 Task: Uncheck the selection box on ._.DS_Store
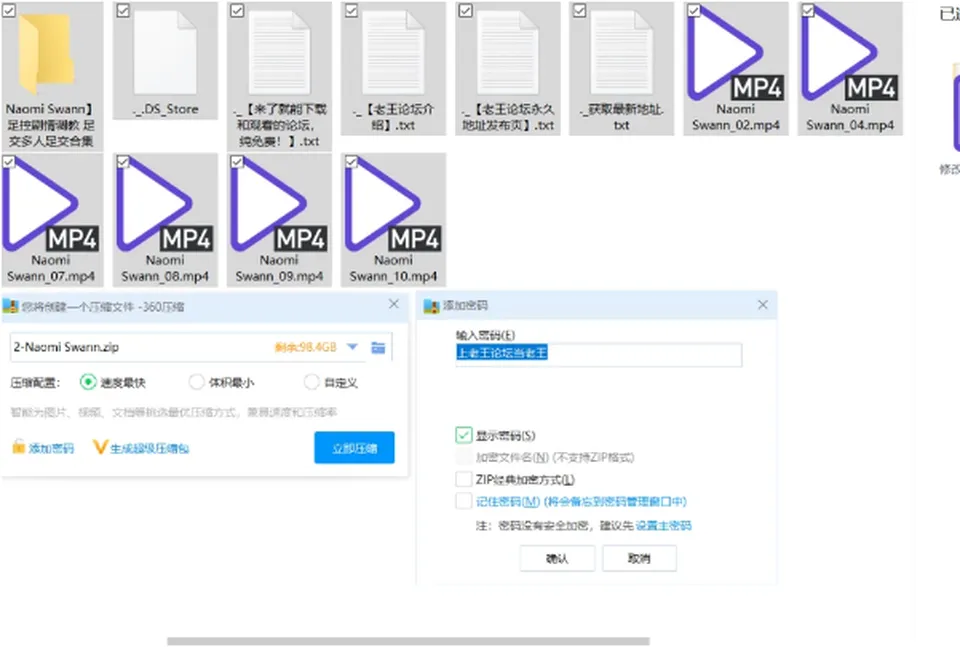[x=123, y=10]
